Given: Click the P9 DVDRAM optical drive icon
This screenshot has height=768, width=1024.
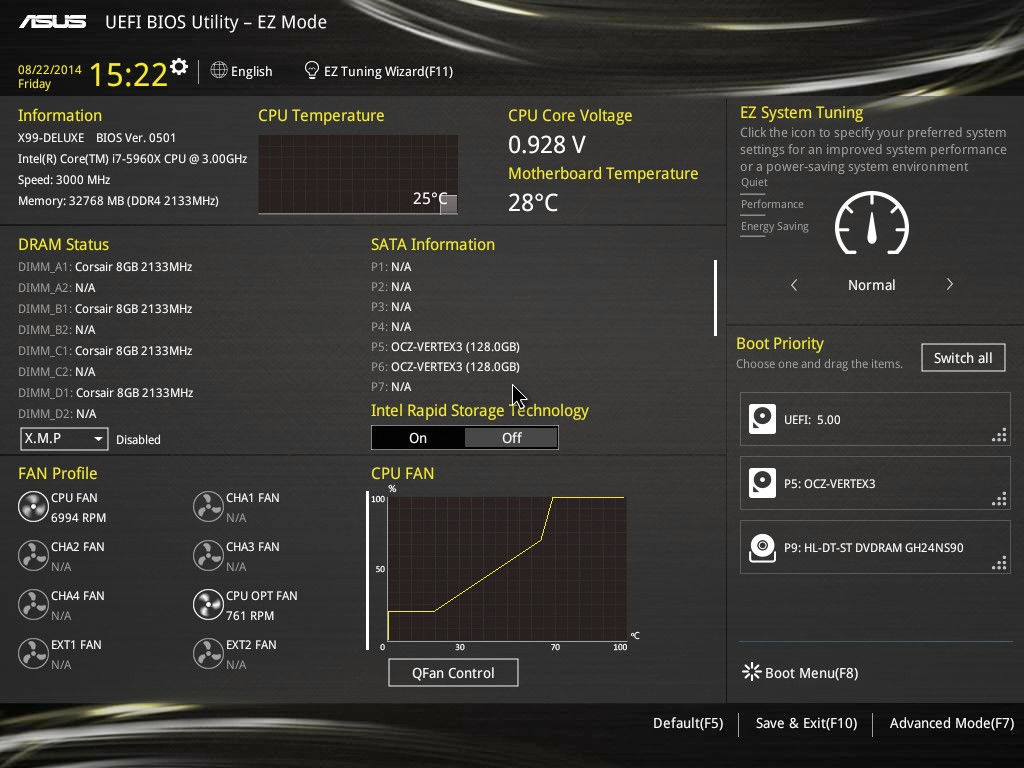Looking at the screenshot, I should click(x=762, y=547).
